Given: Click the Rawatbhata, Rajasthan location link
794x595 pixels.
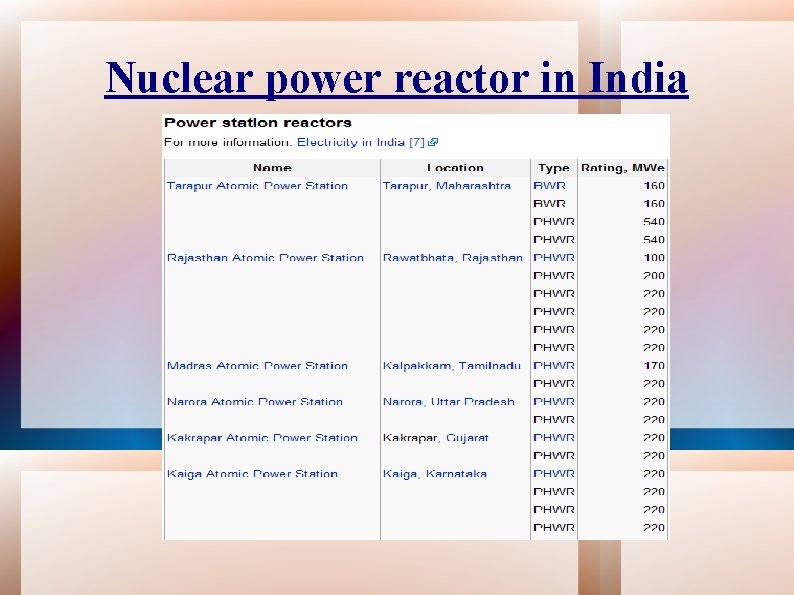Looking at the screenshot, I should pos(453,258).
